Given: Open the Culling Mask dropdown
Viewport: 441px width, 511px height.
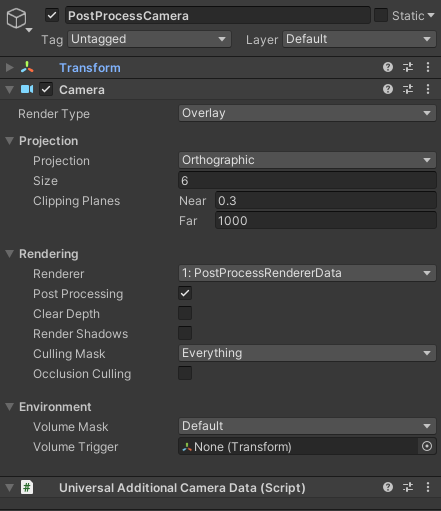Looking at the screenshot, I should 307,353.
